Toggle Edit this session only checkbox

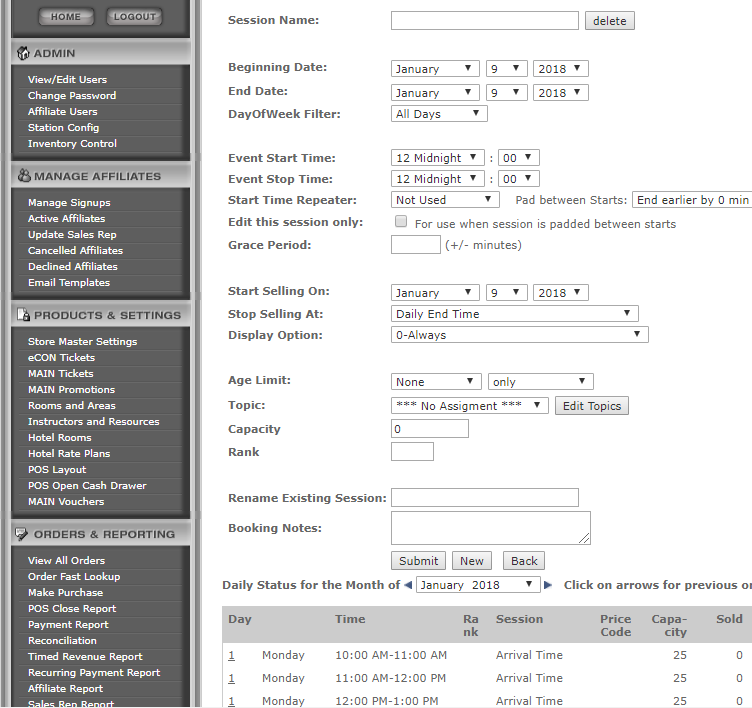tap(401, 221)
